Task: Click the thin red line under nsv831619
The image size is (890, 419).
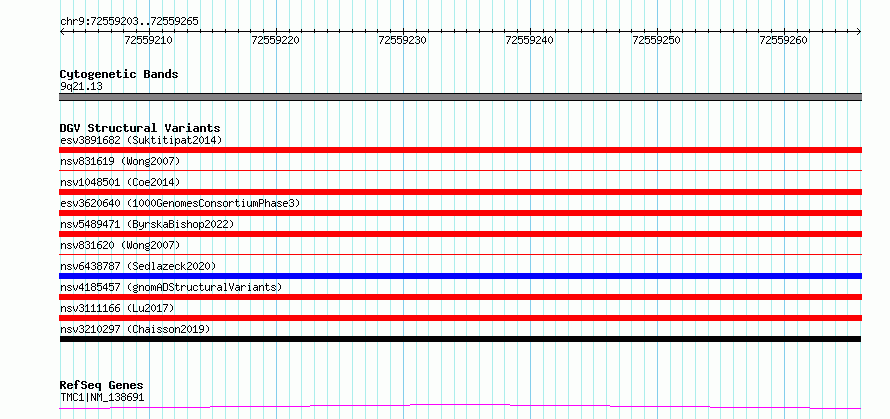Action: click(460, 170)
